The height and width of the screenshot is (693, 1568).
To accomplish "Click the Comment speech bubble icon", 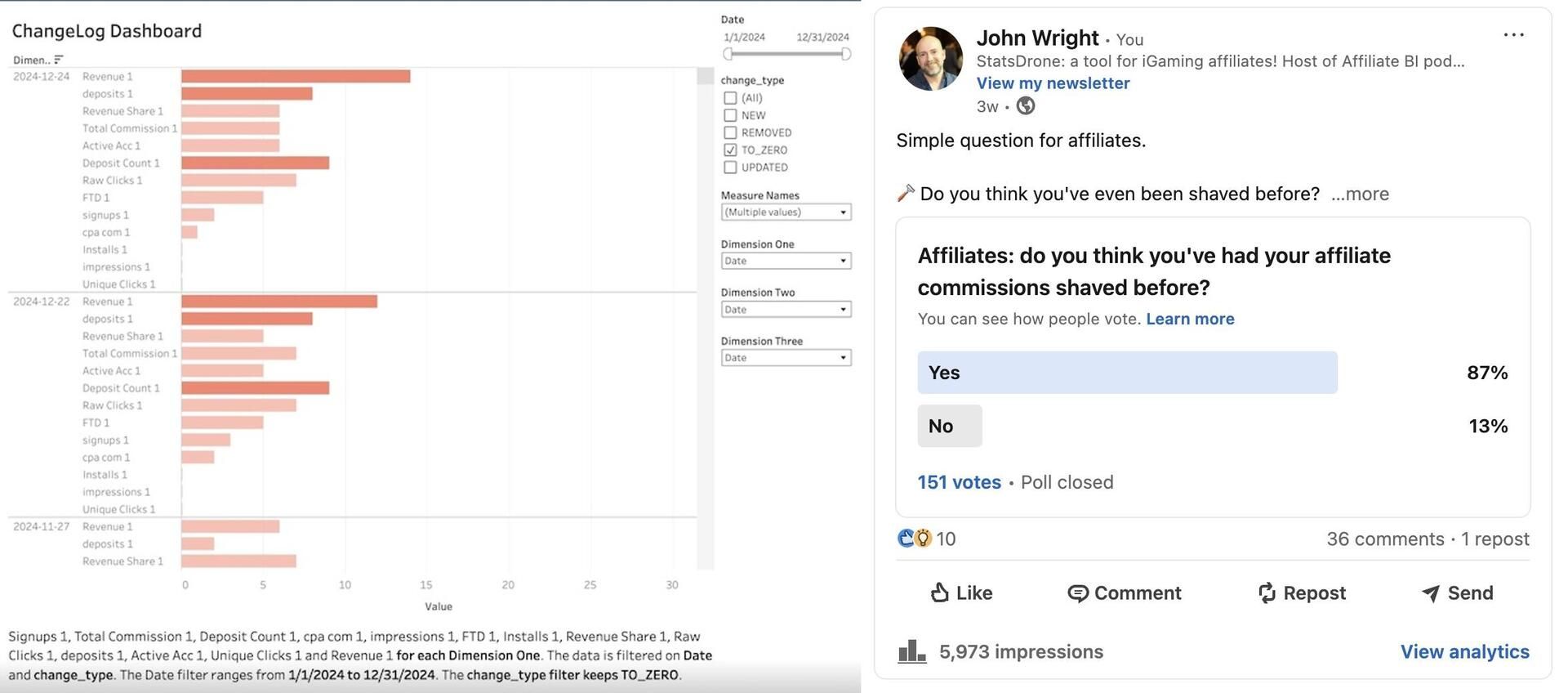I will [x=1078, y=593].
